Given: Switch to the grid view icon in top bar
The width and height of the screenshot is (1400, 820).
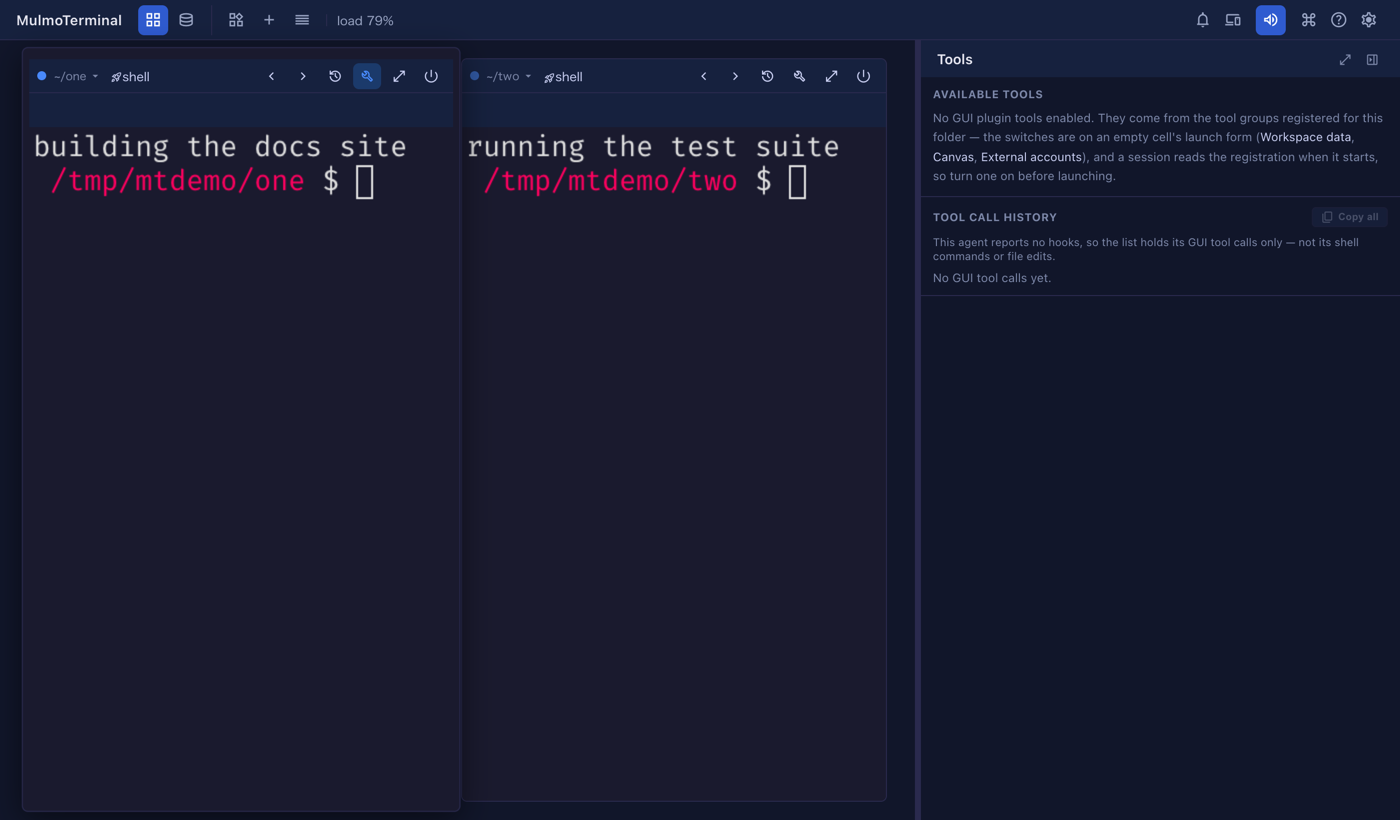Looking at the screenshot, I should (x=153, y=20).
